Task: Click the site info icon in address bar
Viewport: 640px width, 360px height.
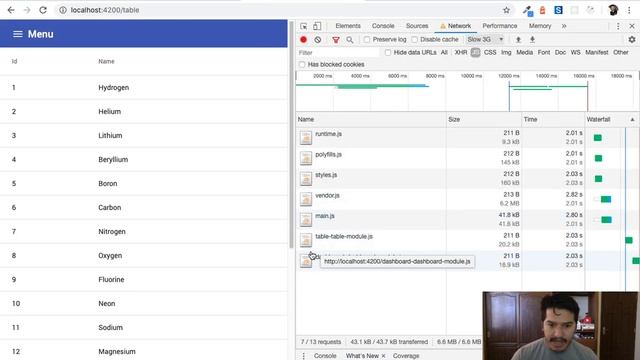Action: pyautogui.click(x=63, y=10)
